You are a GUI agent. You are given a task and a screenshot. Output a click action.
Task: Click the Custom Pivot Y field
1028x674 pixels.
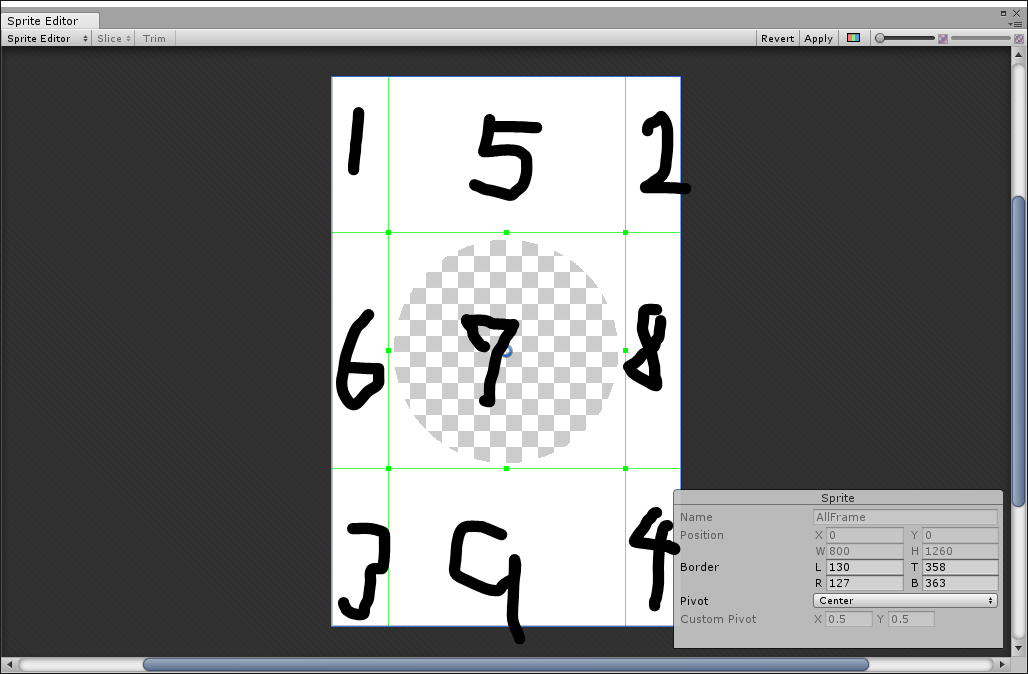[910, 619]
